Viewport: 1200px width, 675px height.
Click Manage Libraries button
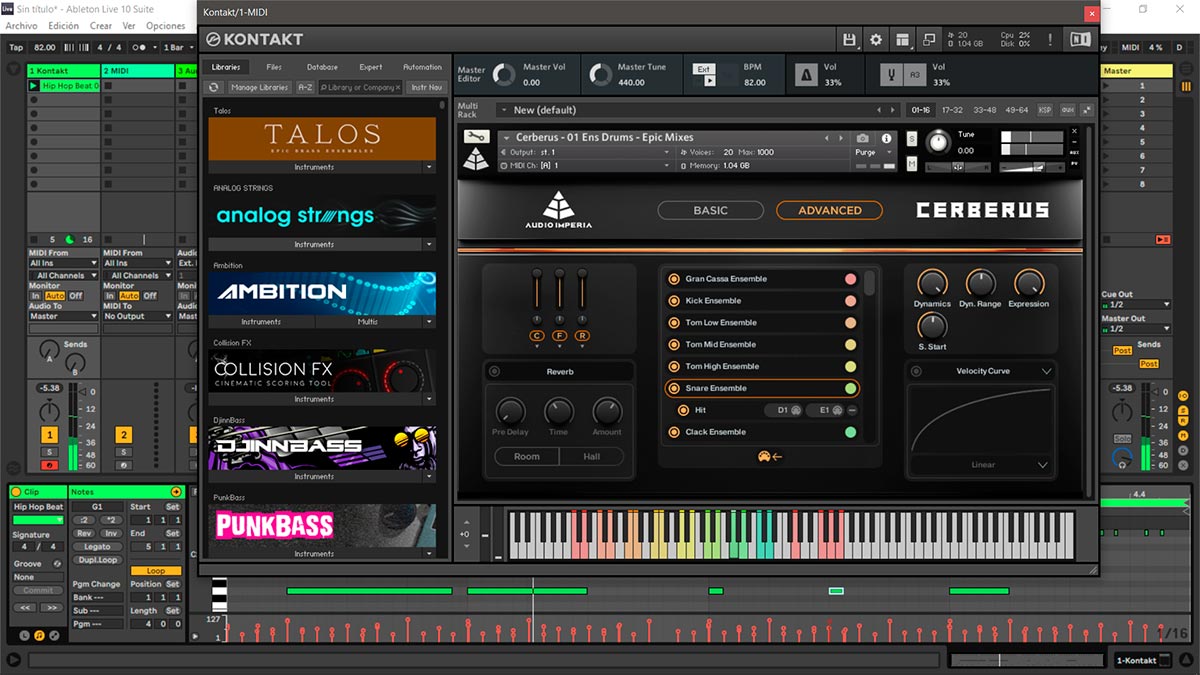pyautogui.click(x=259, y=88)
